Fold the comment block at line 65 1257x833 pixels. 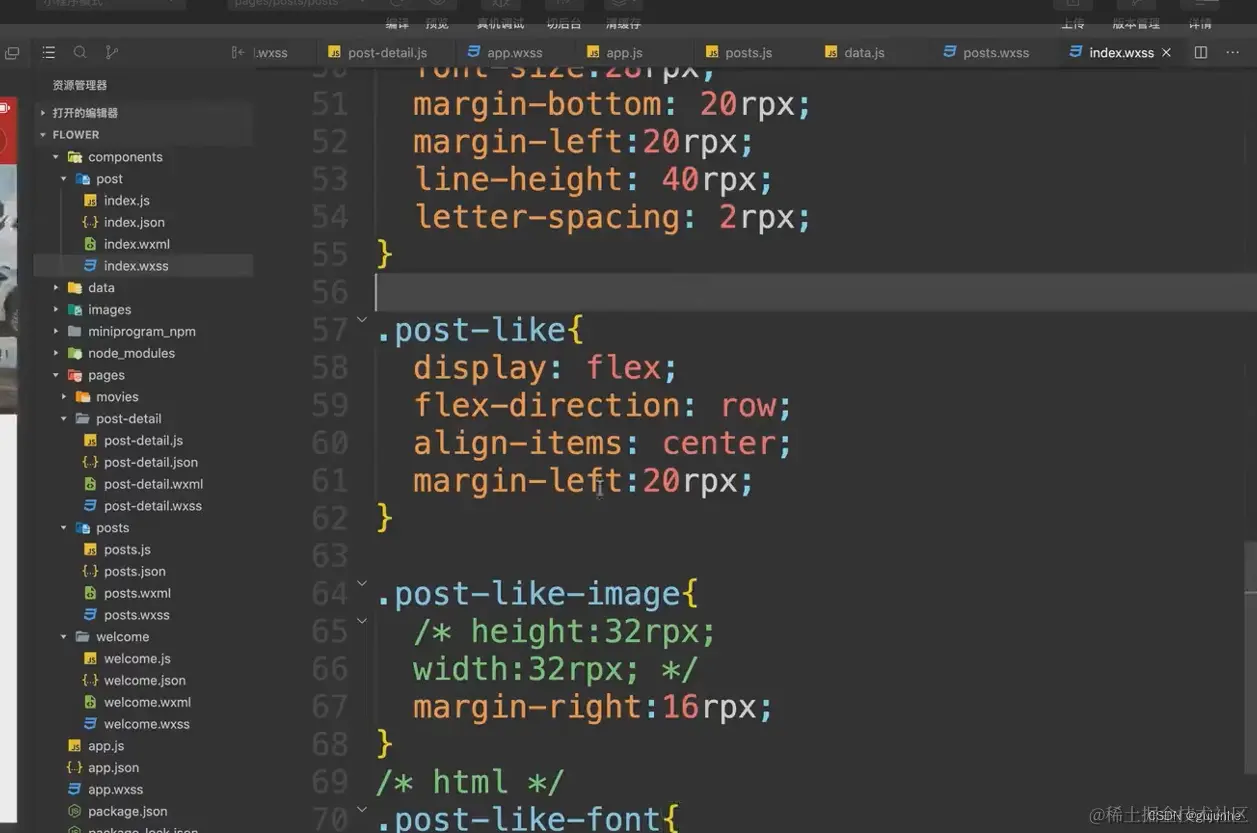coord(362,622)
